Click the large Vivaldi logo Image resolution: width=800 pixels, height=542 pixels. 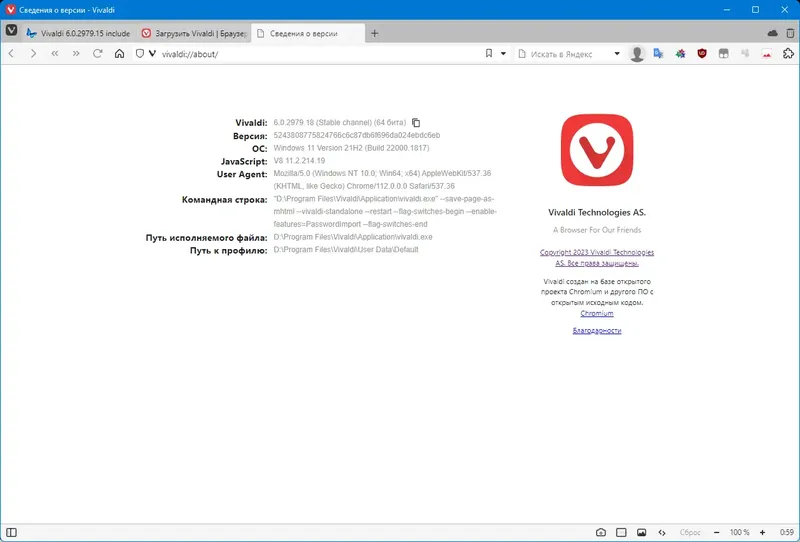click(x=597, y=150)
